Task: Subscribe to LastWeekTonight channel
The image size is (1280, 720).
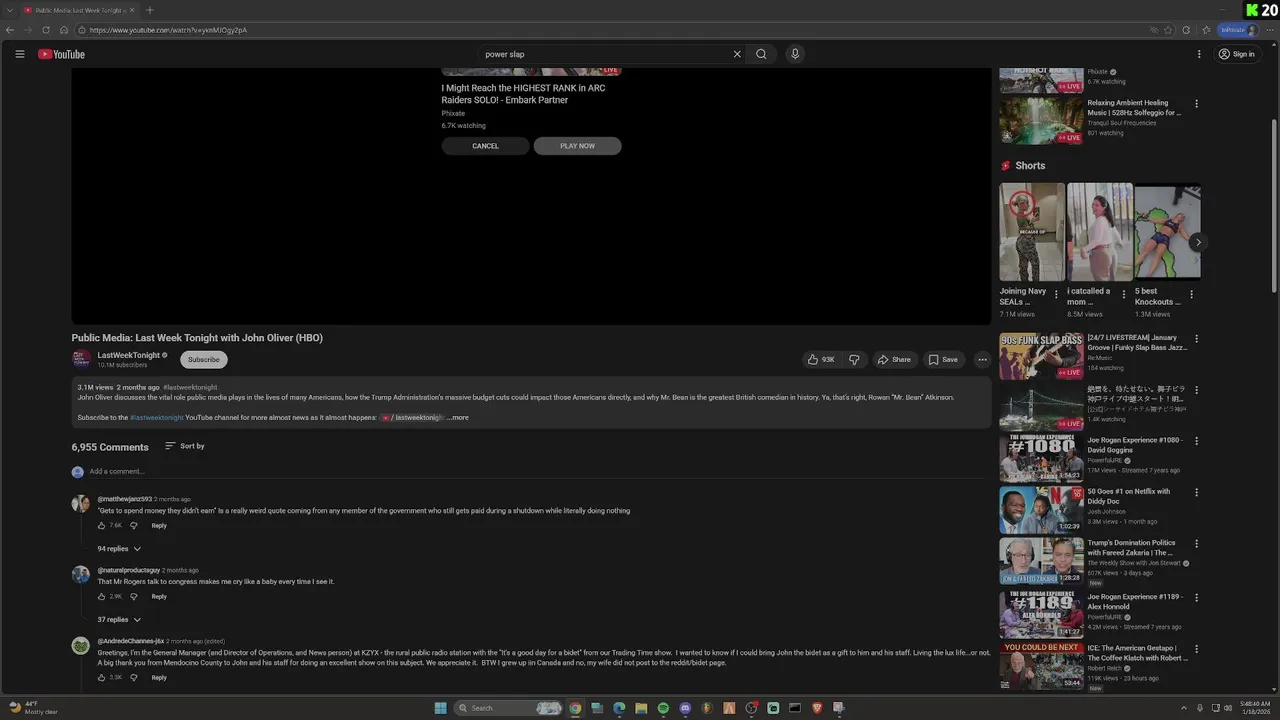Action: (204, 360)
